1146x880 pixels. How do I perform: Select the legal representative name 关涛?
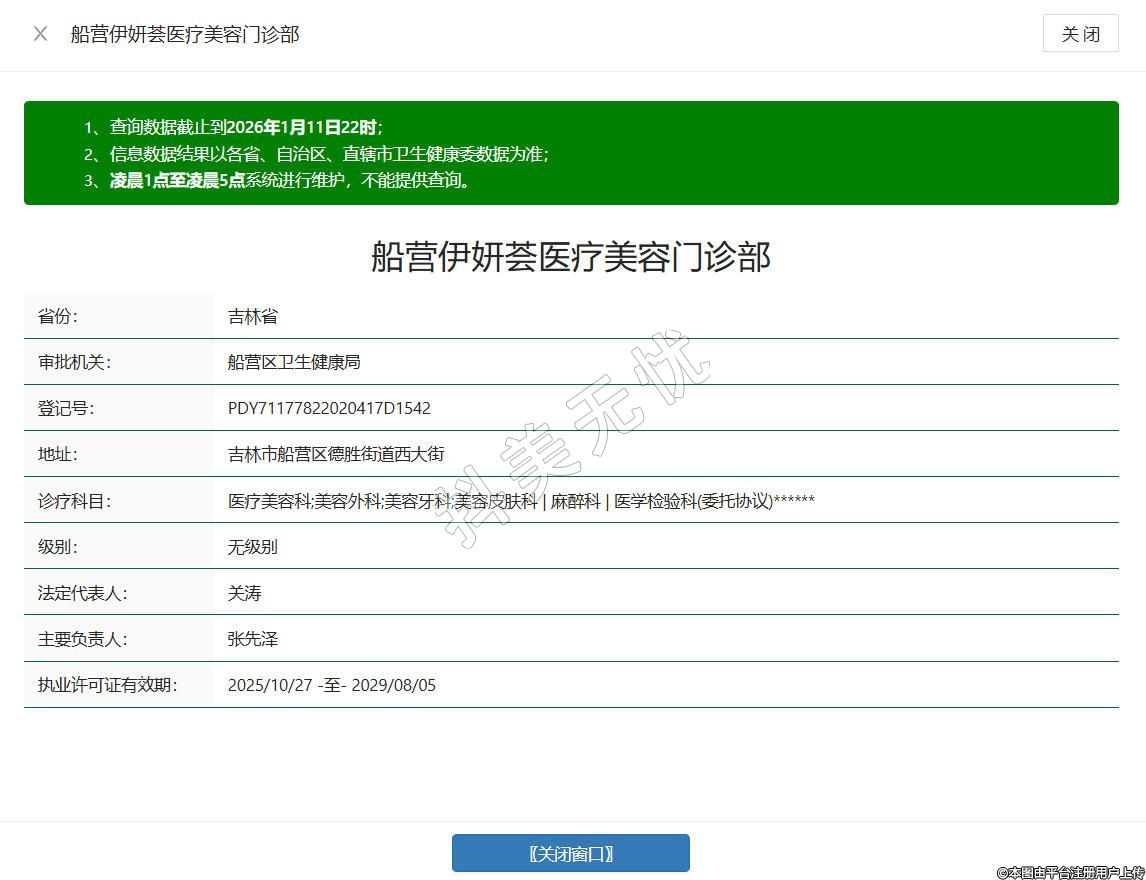tap(245, 593)
